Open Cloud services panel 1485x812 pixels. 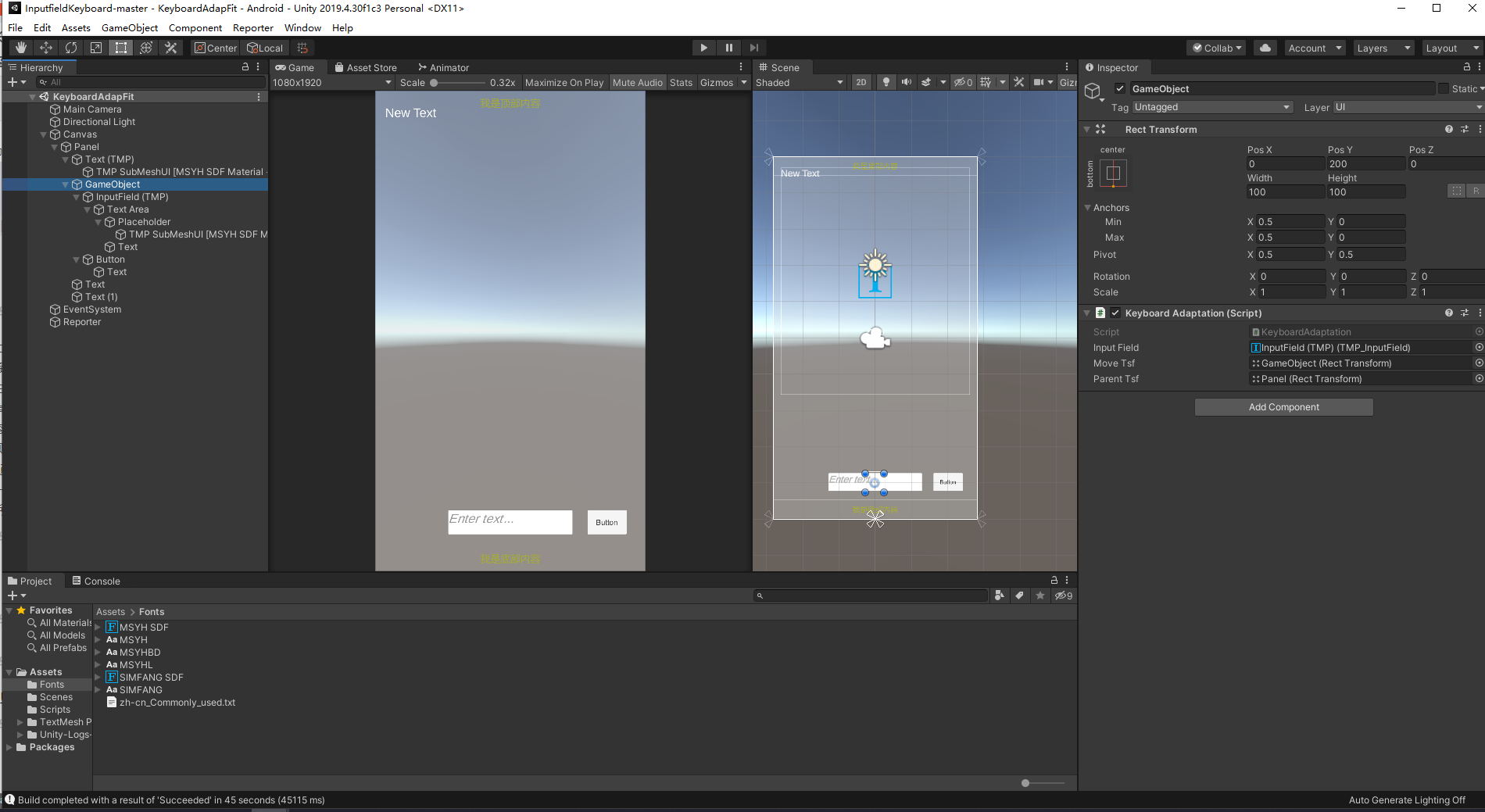[x=1265, y=48]
